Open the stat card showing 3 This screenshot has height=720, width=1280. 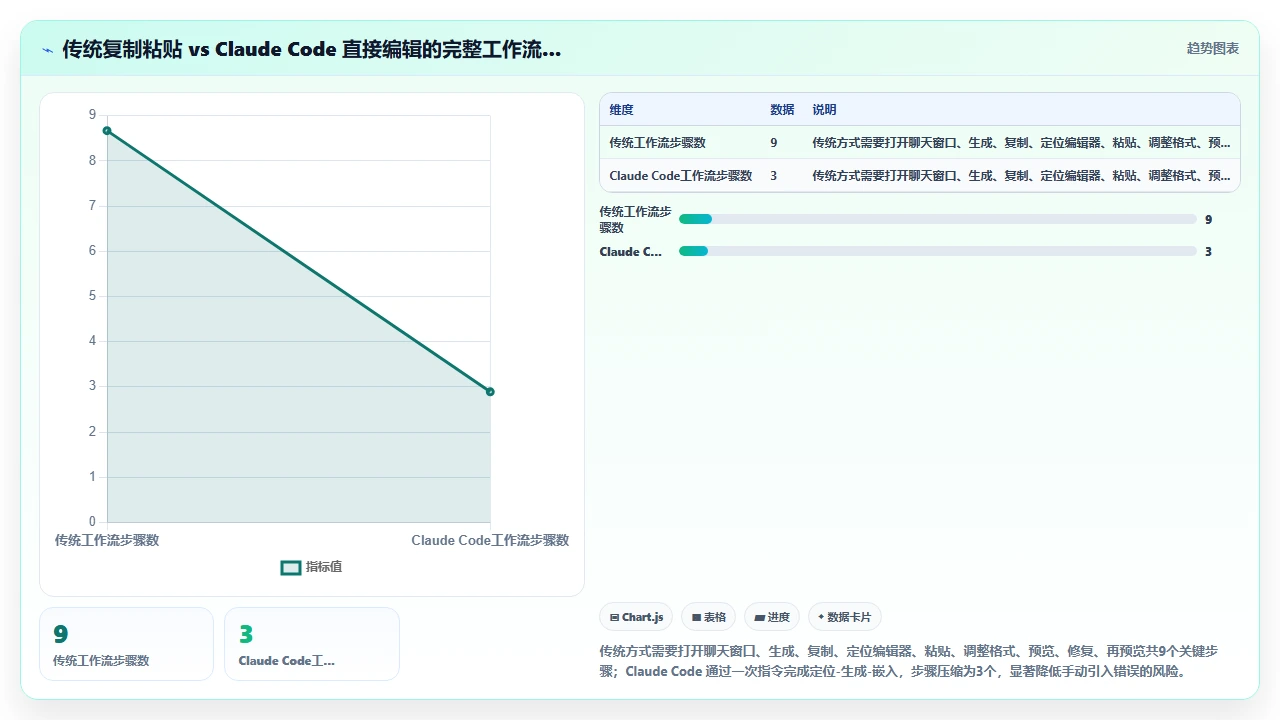312,644
